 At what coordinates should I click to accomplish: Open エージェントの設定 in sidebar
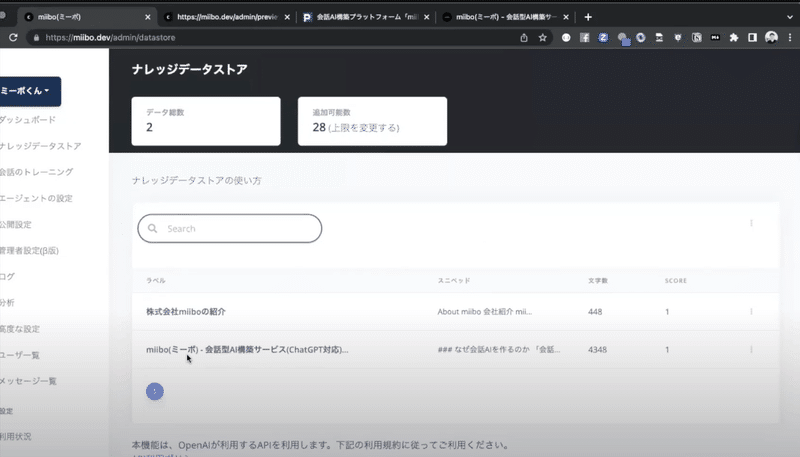click(x=36, y=198)
